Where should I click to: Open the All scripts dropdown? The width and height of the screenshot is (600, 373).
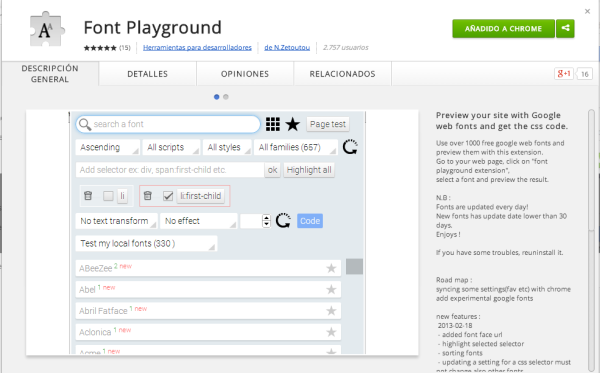171,147
